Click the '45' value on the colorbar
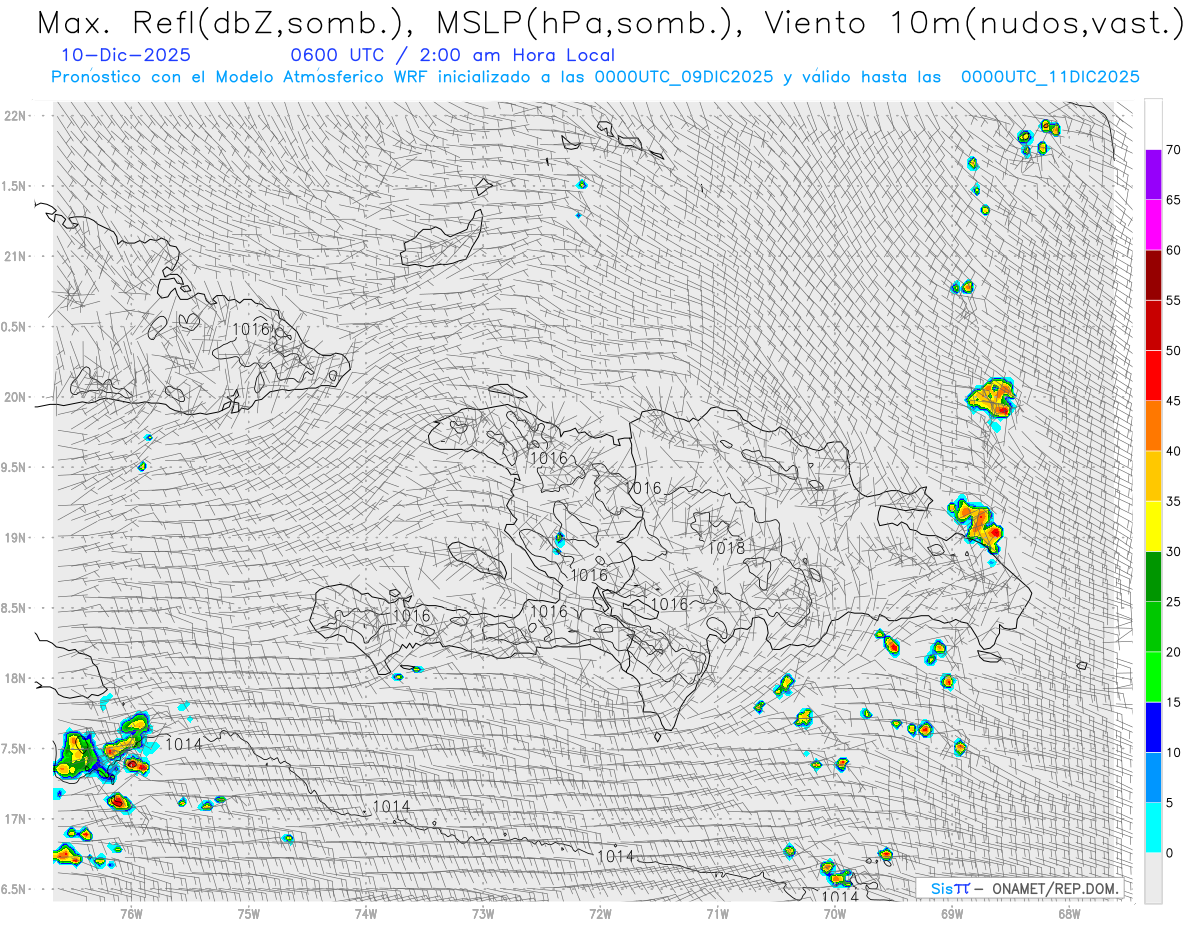1200x927 pixels. point(1173,401)
